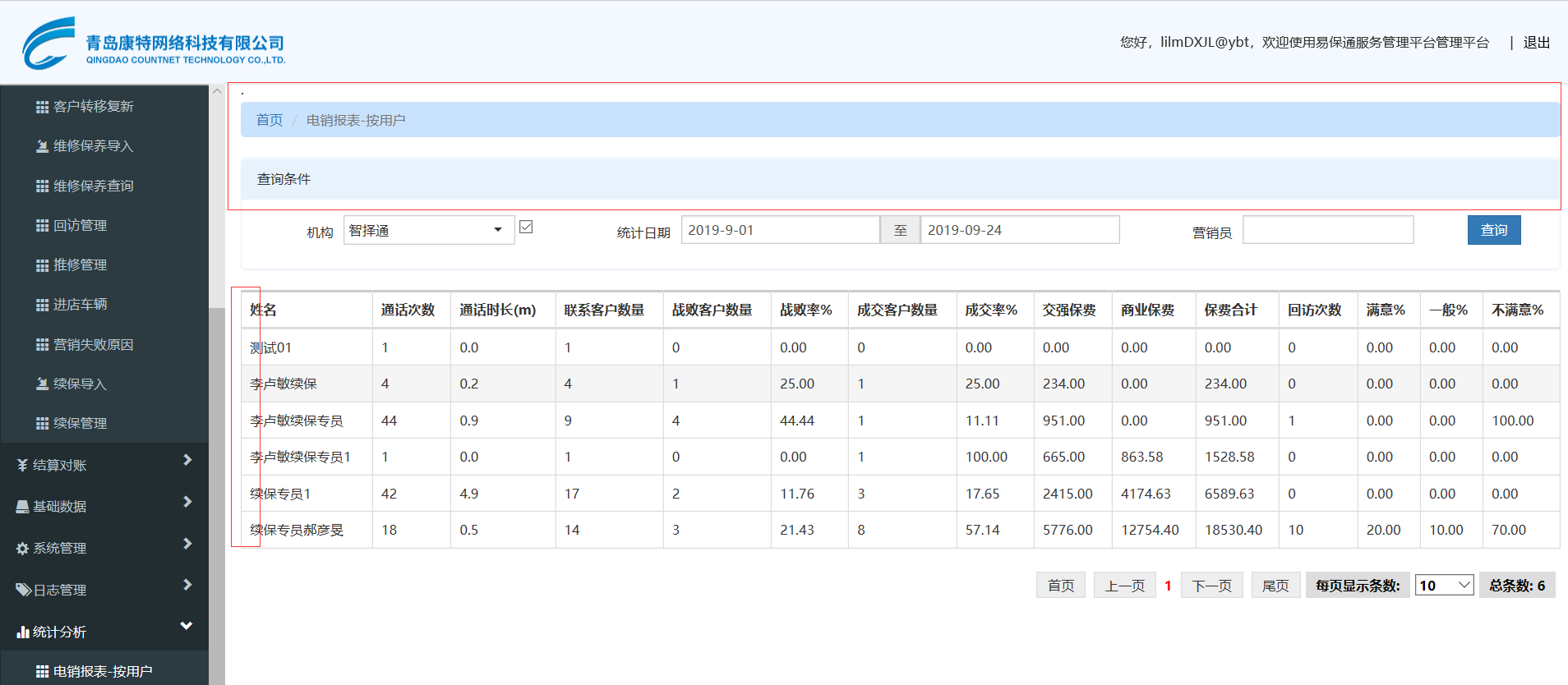This screenshot has height=685, width=1568.
Task: Click current page number 1 in pagination
Action: pyautogui.click(x=1168, y=586)
